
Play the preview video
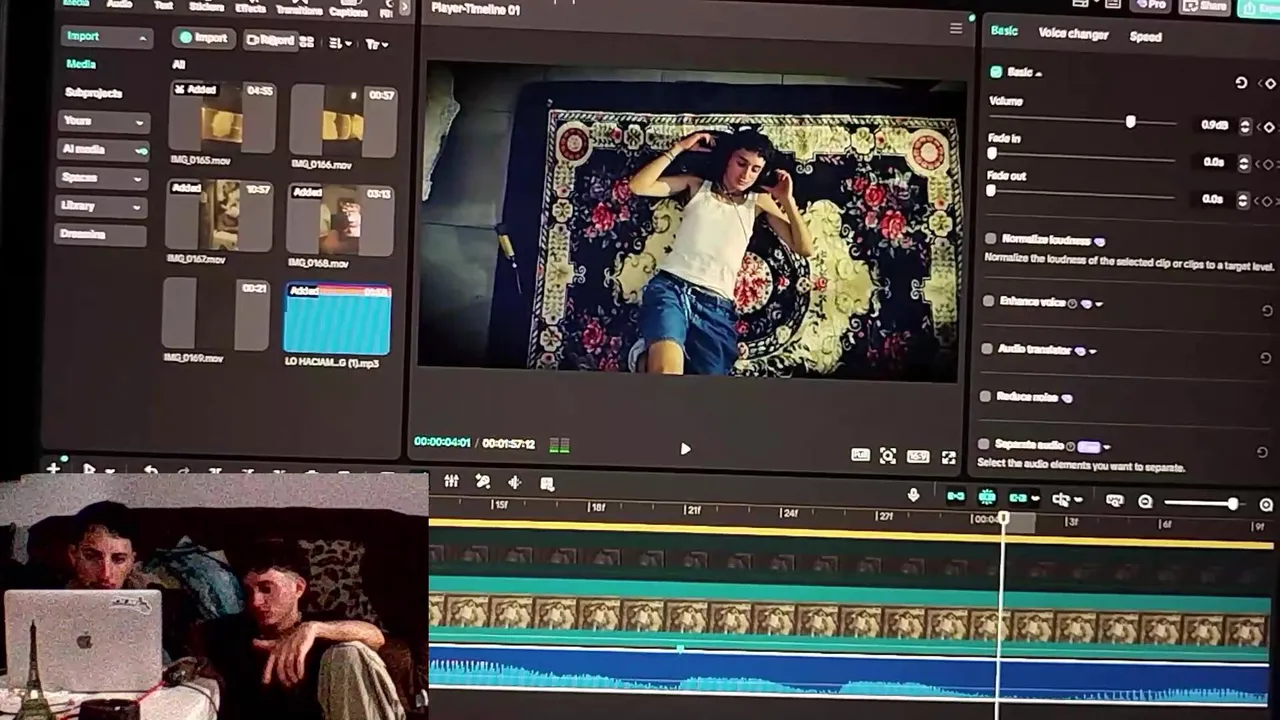tap(685, 449)
